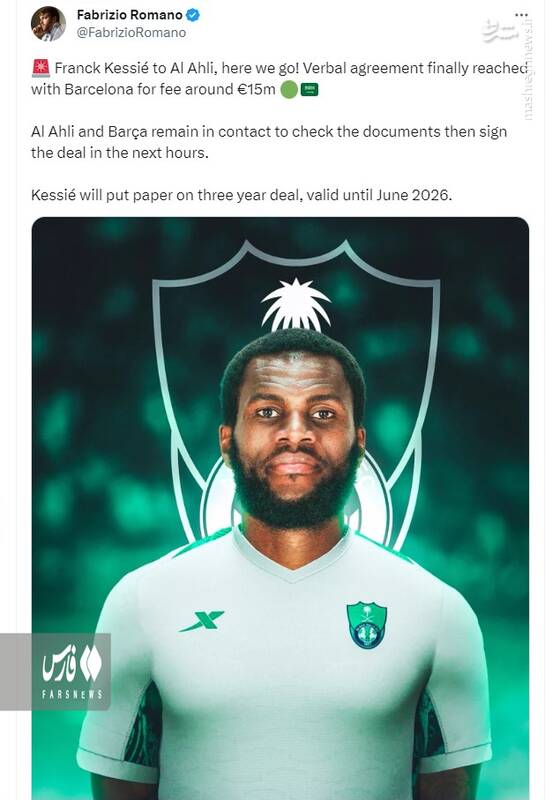Click the '€15m' fee text
Viewport: 552px width, 800px height.
pyautogui.click(x=257, y=89)
